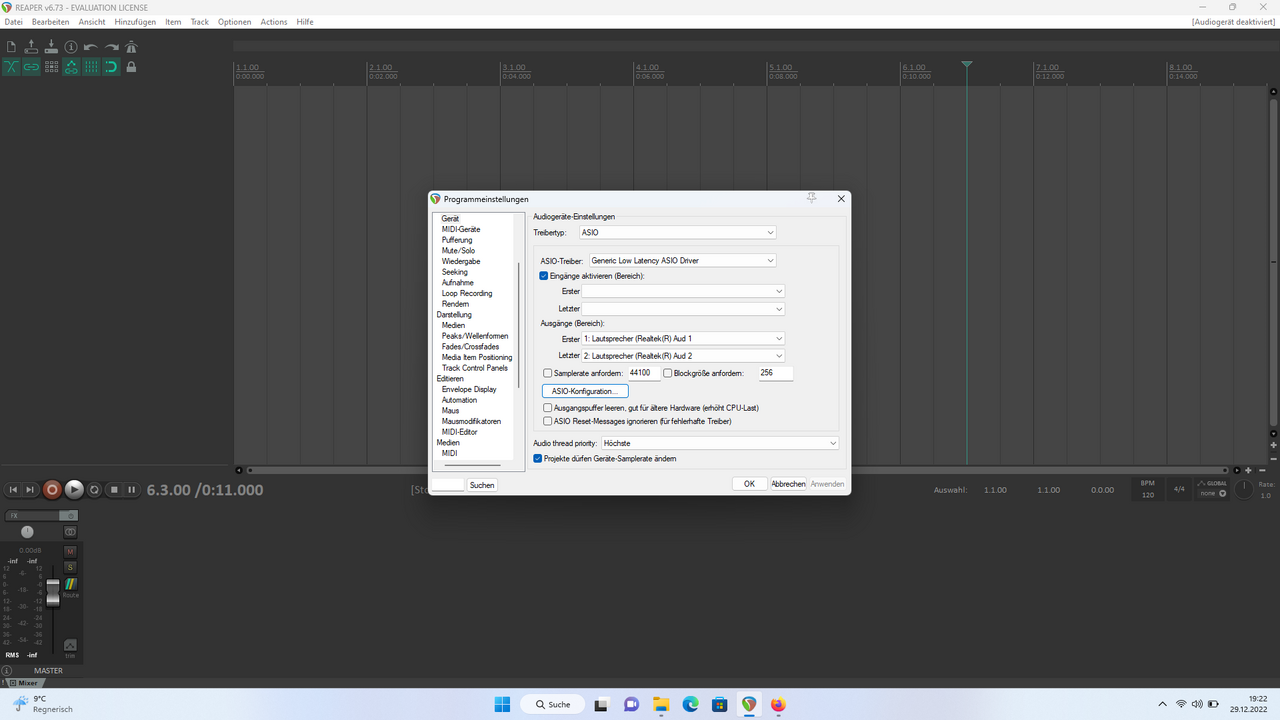1280x720 pixels.
Task: Expand the ASIO-Treiber driver dropdown
Action: point(682,261)
